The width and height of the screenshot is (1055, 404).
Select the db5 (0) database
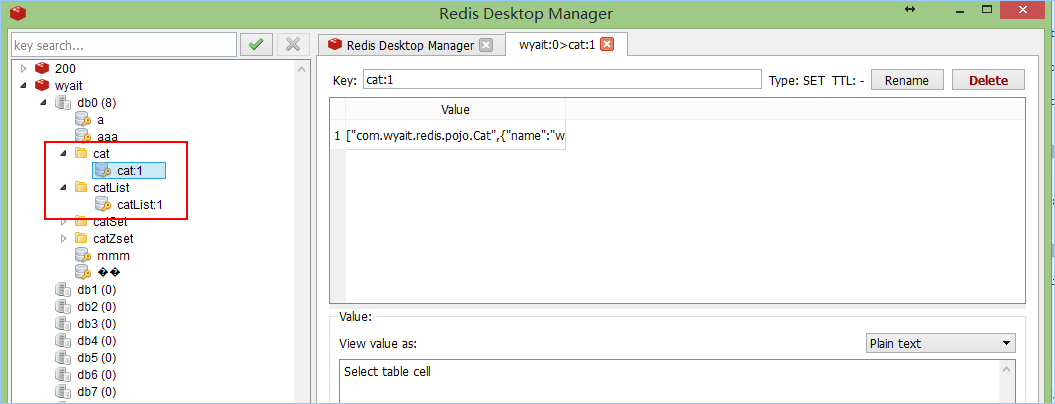pos(97,358)
